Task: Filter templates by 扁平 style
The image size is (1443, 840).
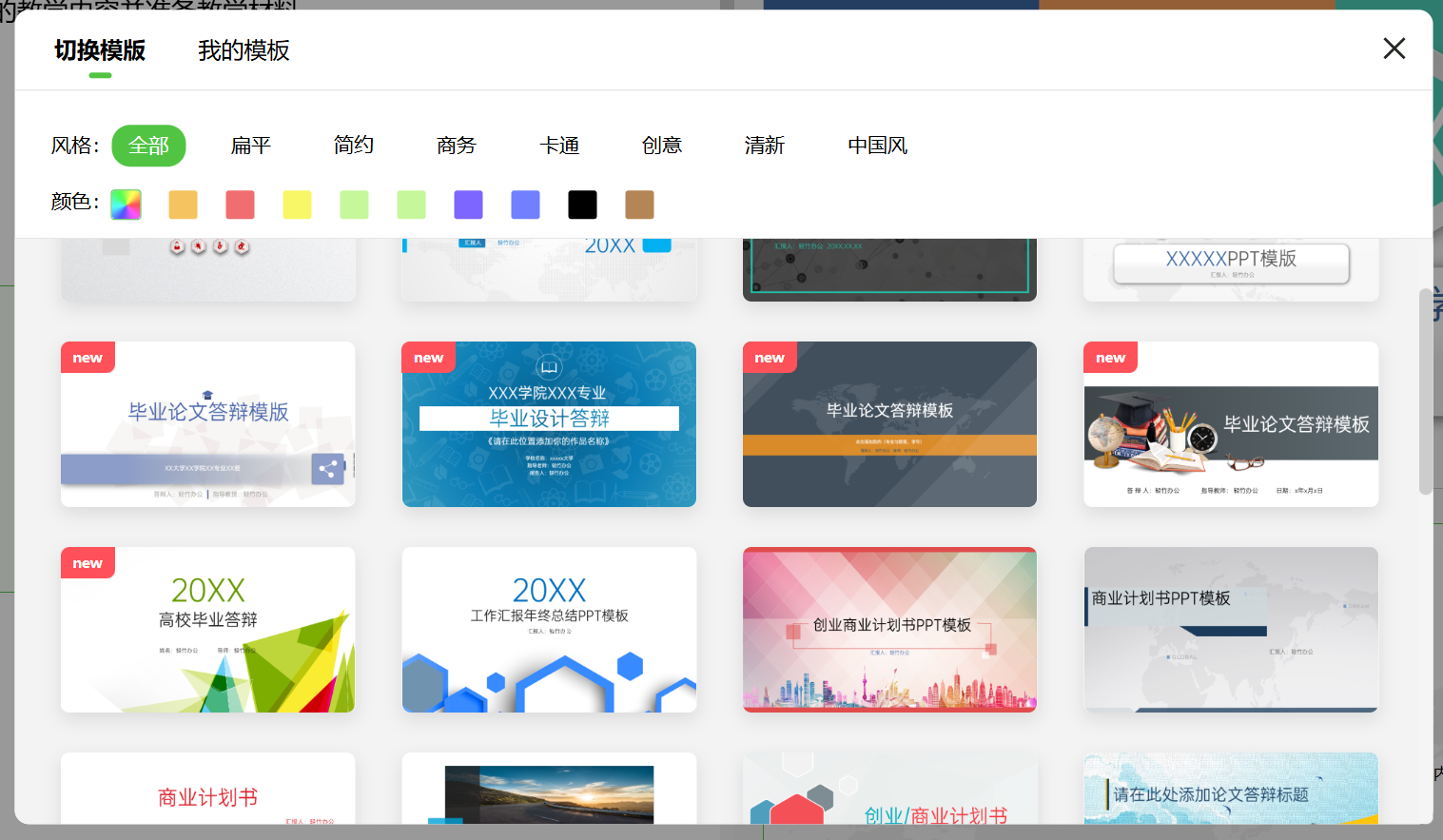Action: (250, 146)
